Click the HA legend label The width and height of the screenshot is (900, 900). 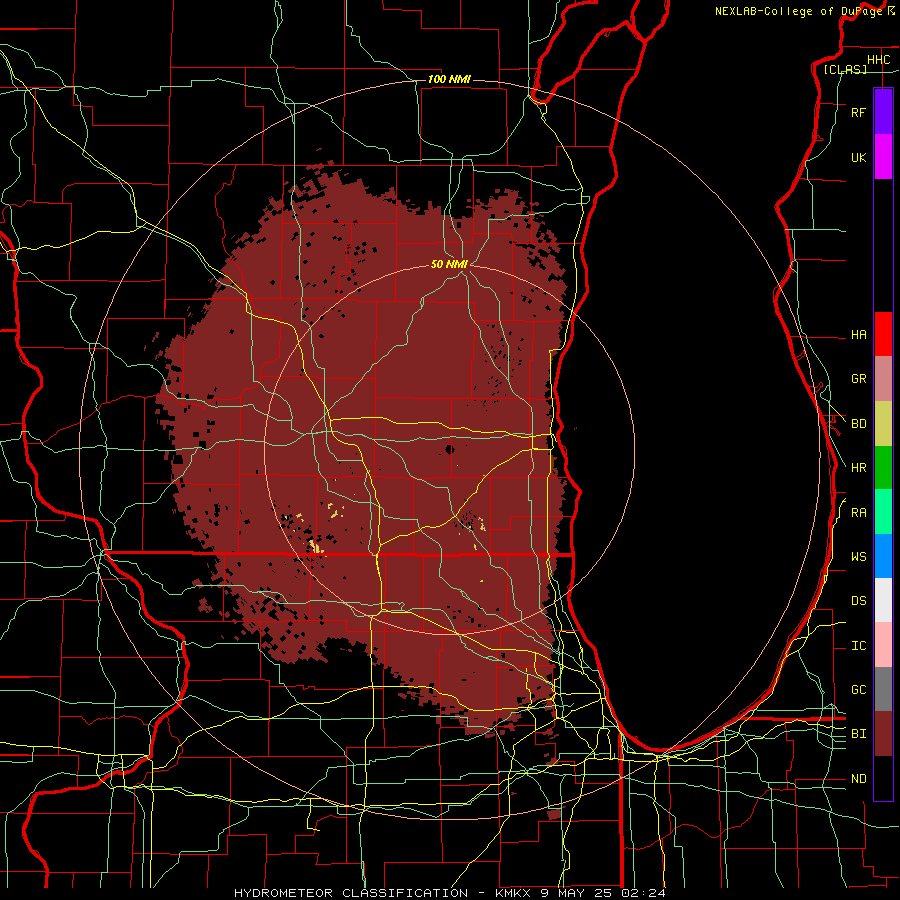tap(858, 335)
